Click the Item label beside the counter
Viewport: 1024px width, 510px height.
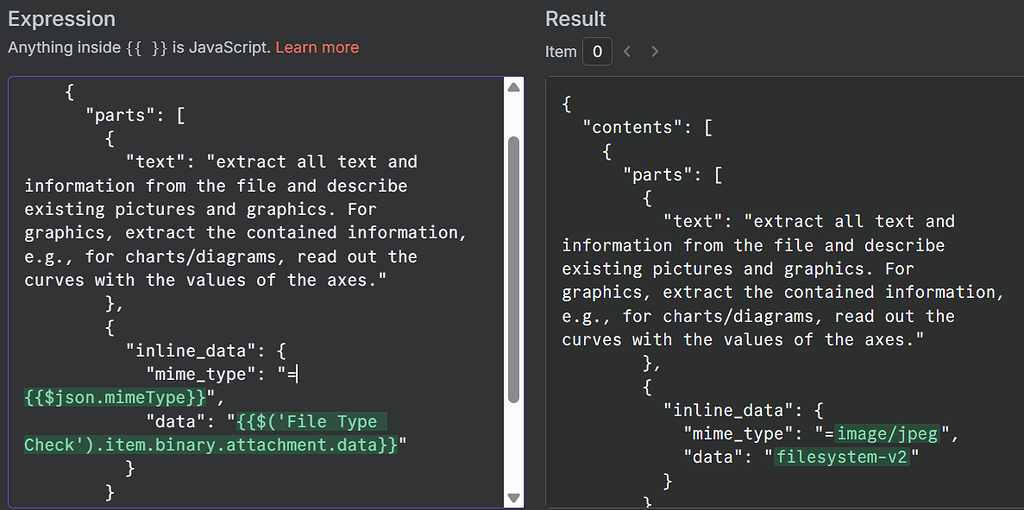[x=561, y=52]
